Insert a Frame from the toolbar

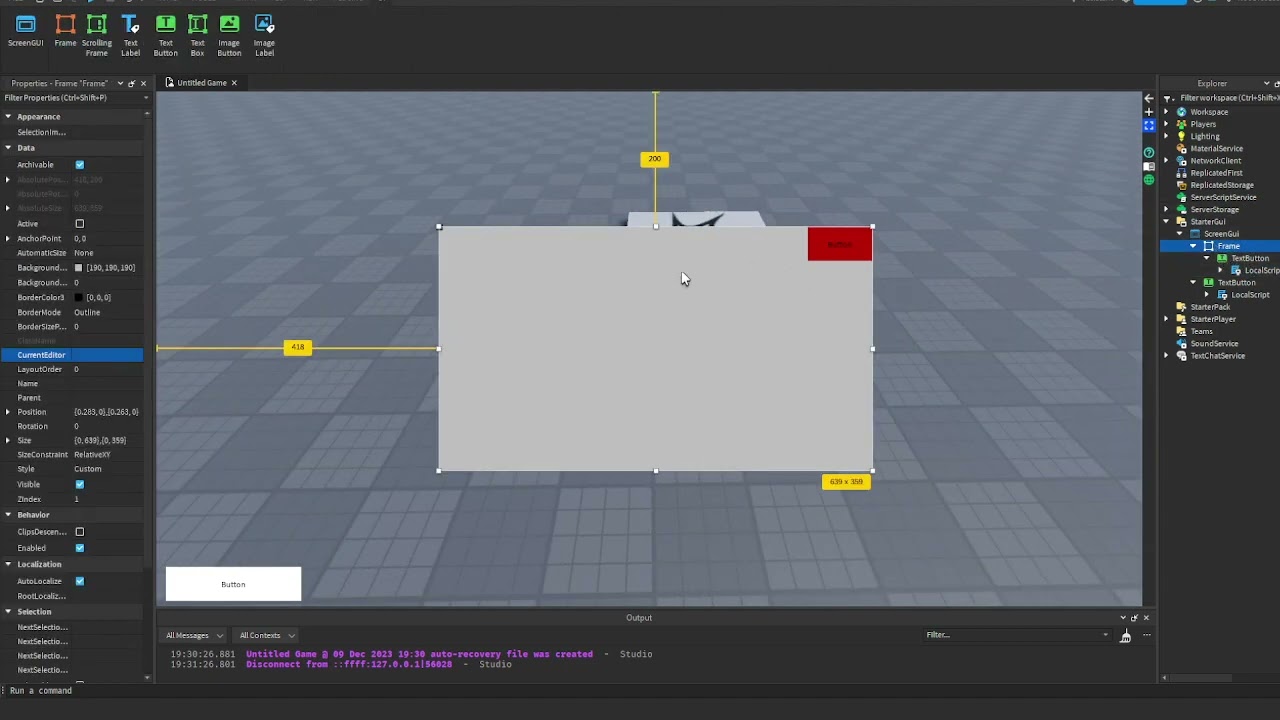65,31
